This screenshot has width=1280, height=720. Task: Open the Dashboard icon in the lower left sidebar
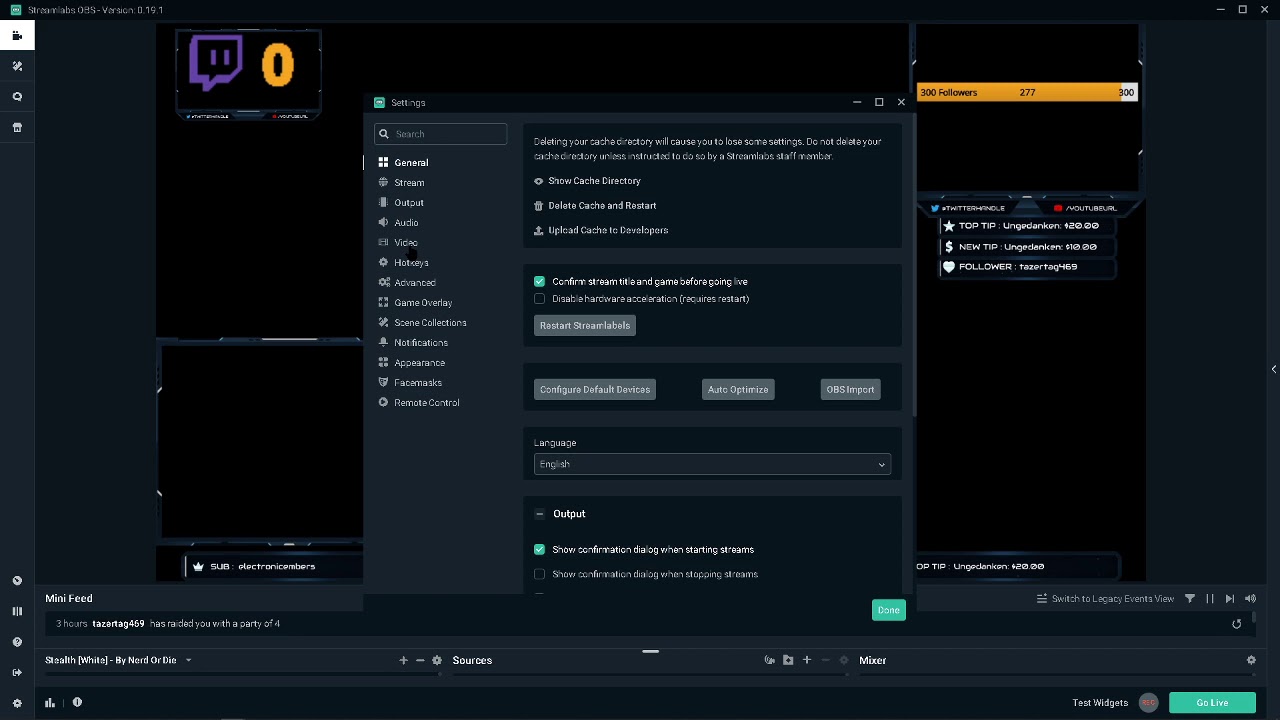click(x=17, y=580)
